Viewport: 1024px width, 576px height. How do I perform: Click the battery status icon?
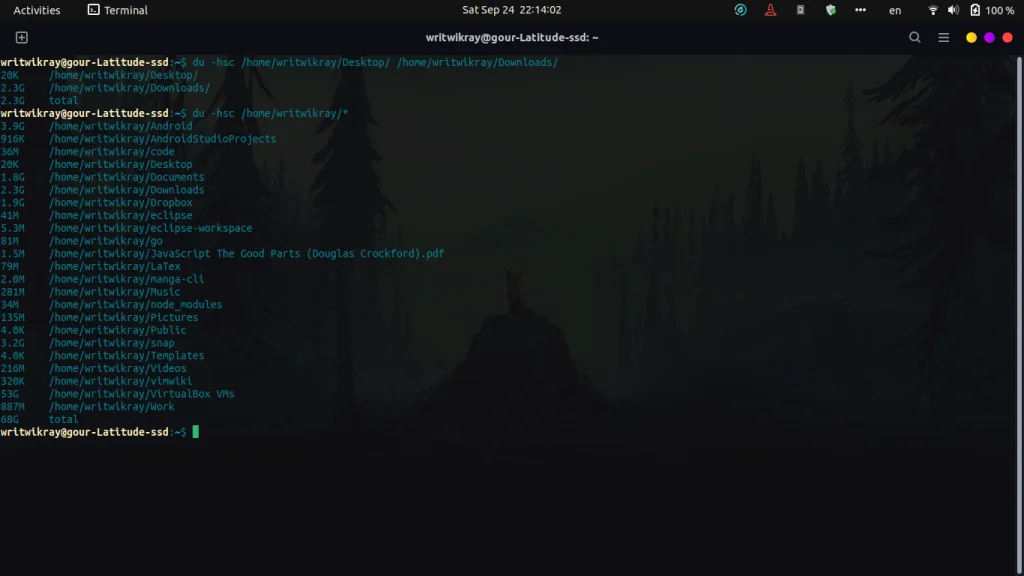[975, 10]
